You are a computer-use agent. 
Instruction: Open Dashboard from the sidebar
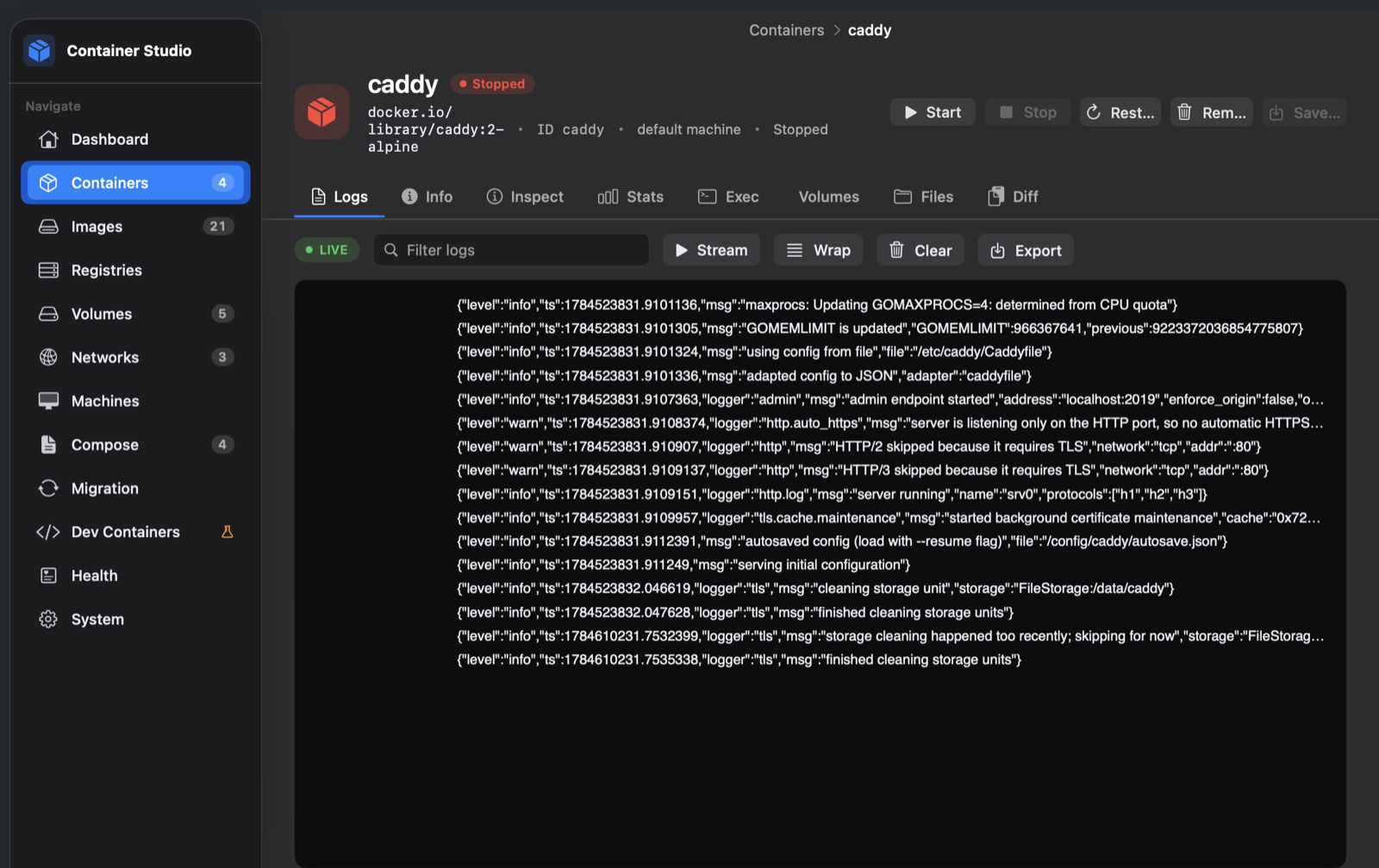(x=135, y=139)
